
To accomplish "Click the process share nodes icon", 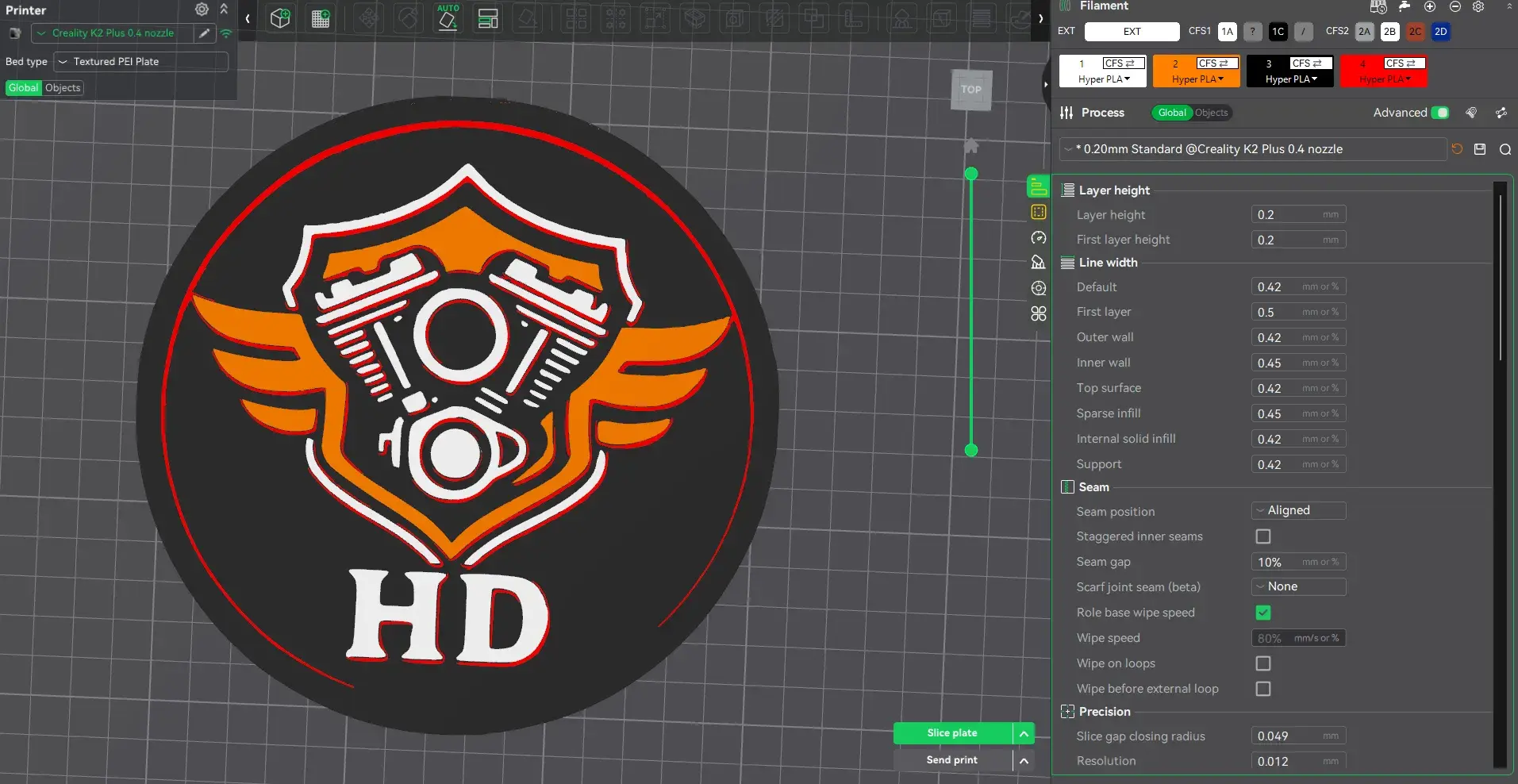I will pos(1501,113).
